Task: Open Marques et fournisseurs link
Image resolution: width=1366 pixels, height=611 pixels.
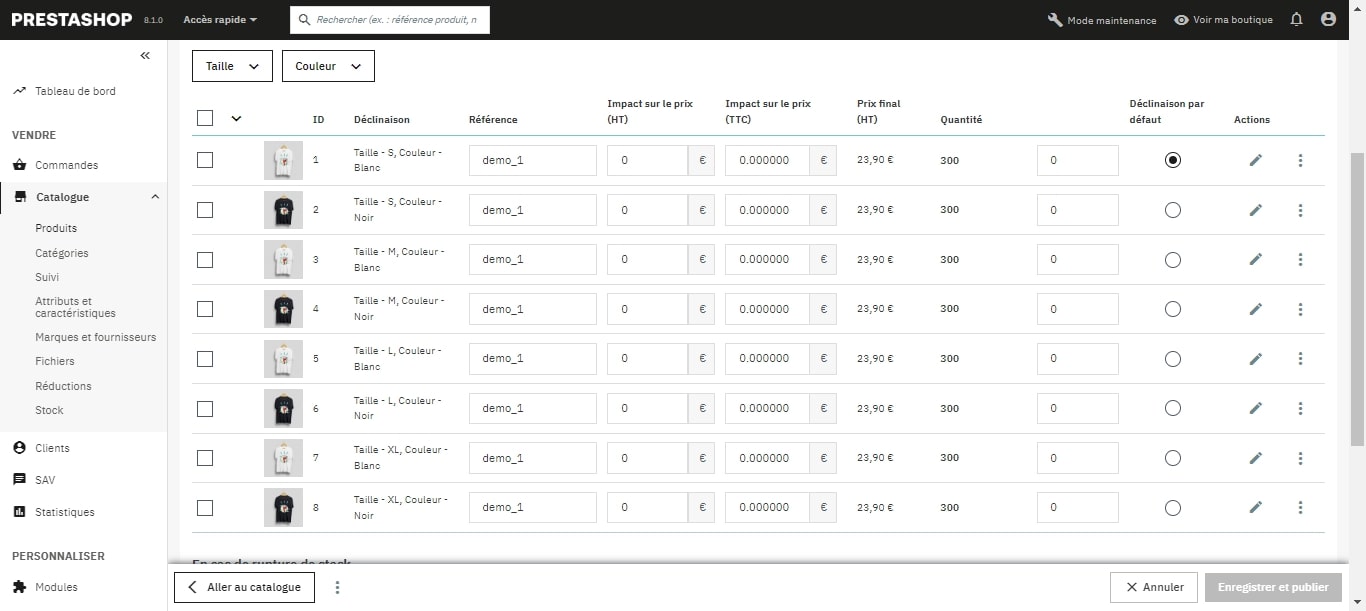Action: (x=96, y=337)
